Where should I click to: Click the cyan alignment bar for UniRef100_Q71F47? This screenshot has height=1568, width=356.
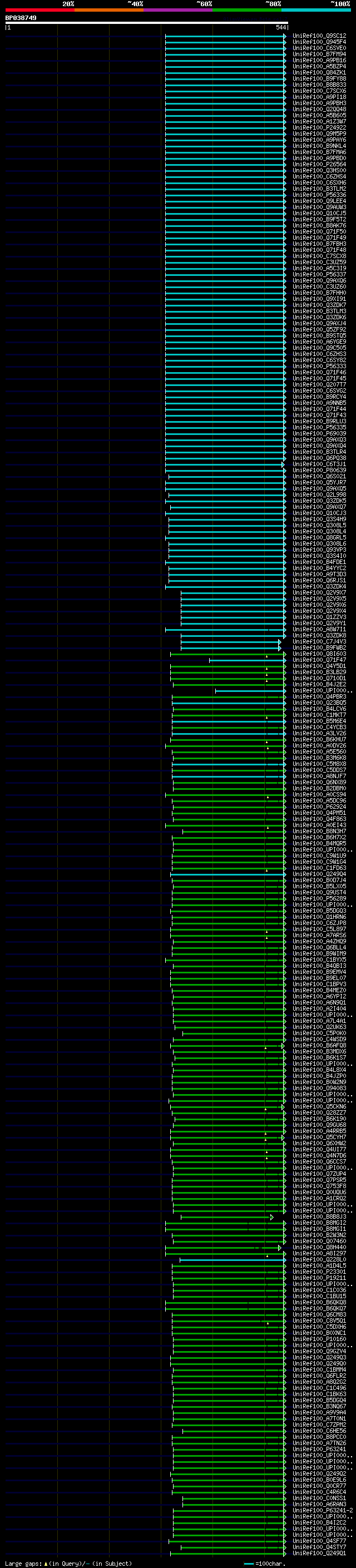coord(248,660)
